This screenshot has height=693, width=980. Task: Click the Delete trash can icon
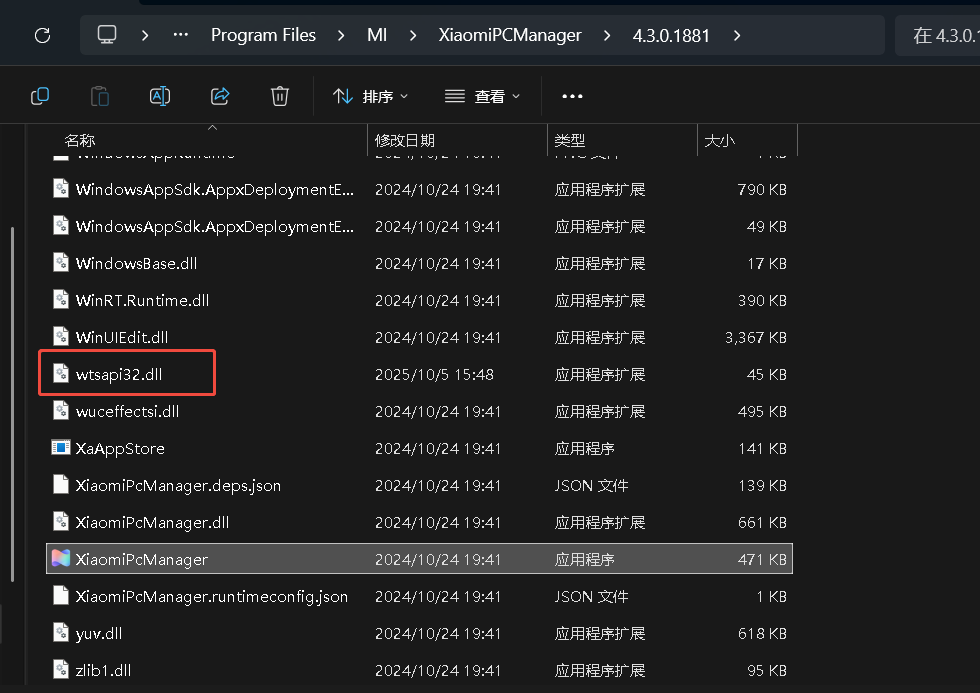[x=280, y=96]
